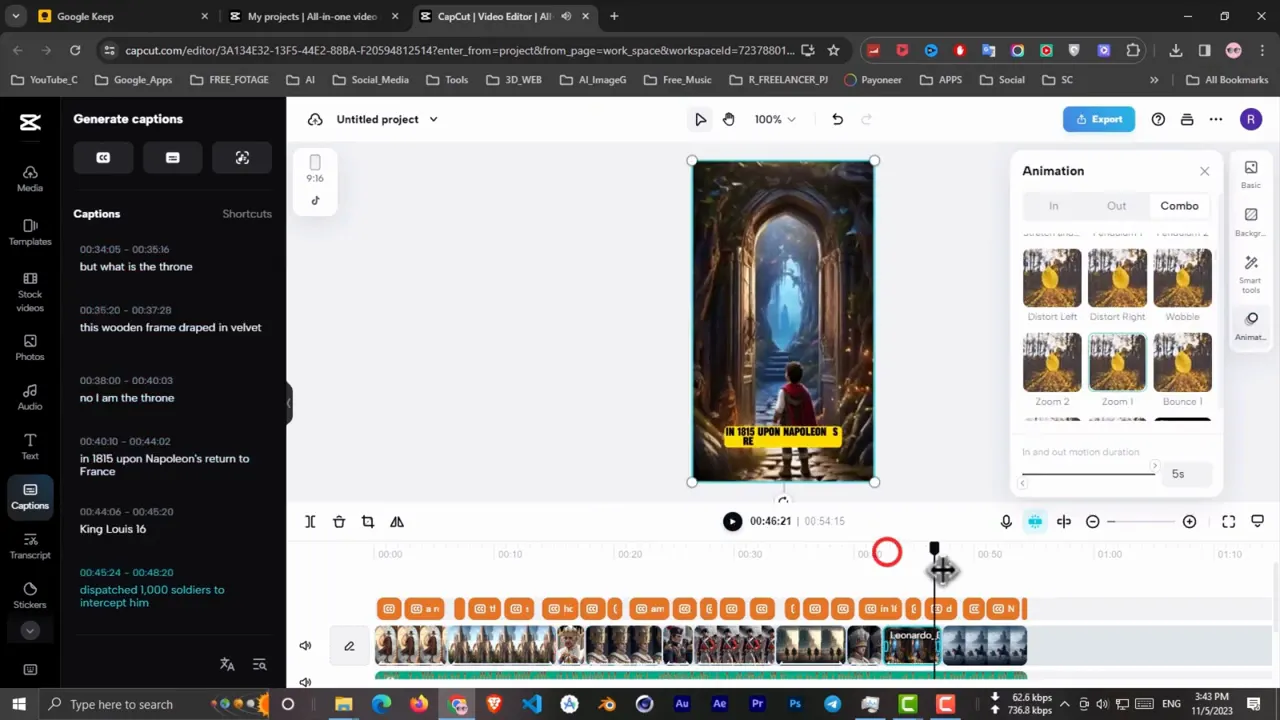Click the Export button
This screenshot has width=1280, height=720.
pyautogui.click(x=1099, y=119)
